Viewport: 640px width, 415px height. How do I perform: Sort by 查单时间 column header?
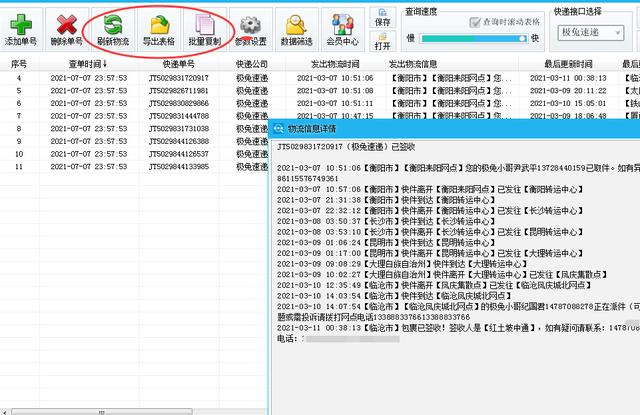point(87,64)
